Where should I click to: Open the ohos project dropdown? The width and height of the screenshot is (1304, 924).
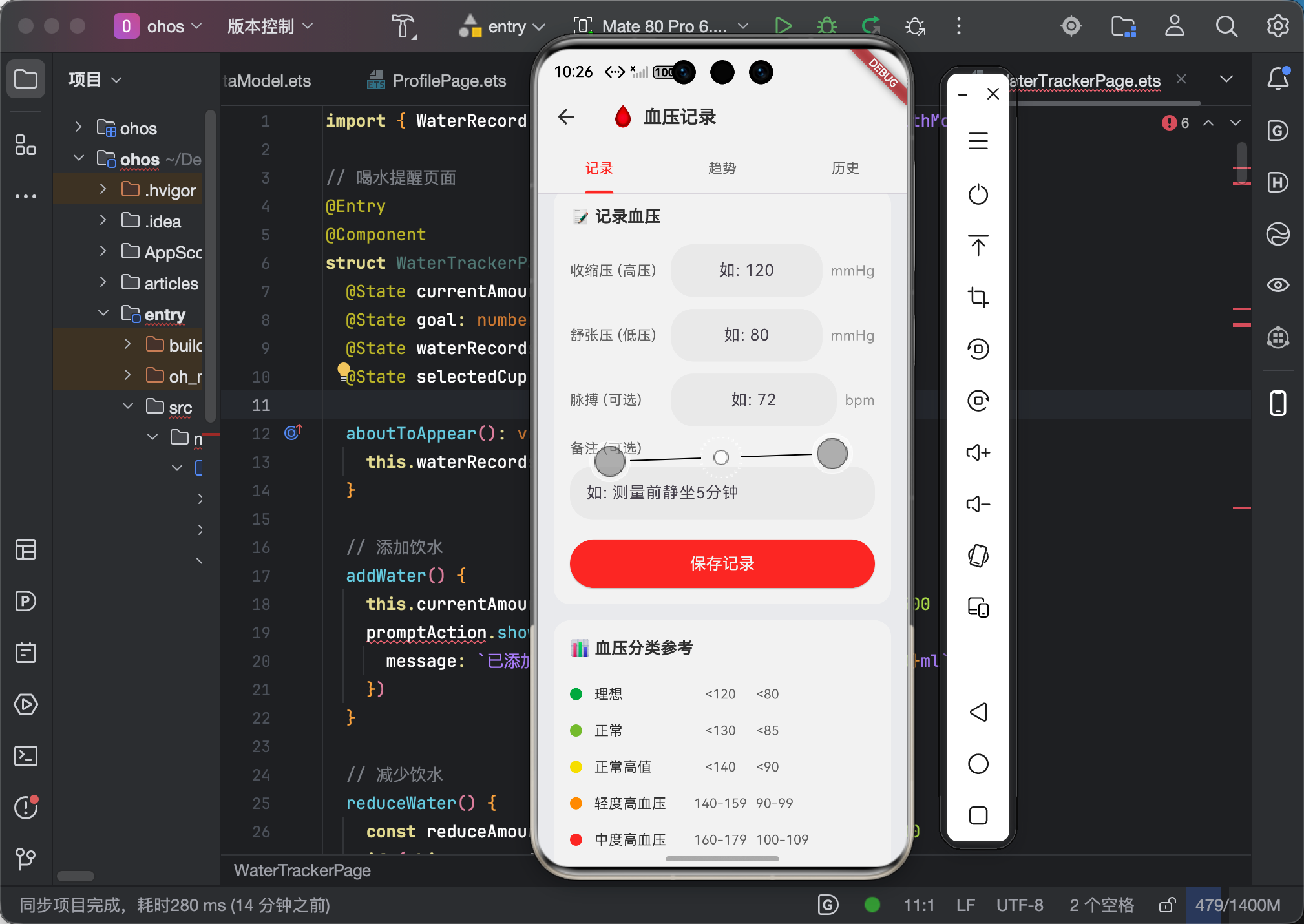pyautogui.click(x=158, y=26)
